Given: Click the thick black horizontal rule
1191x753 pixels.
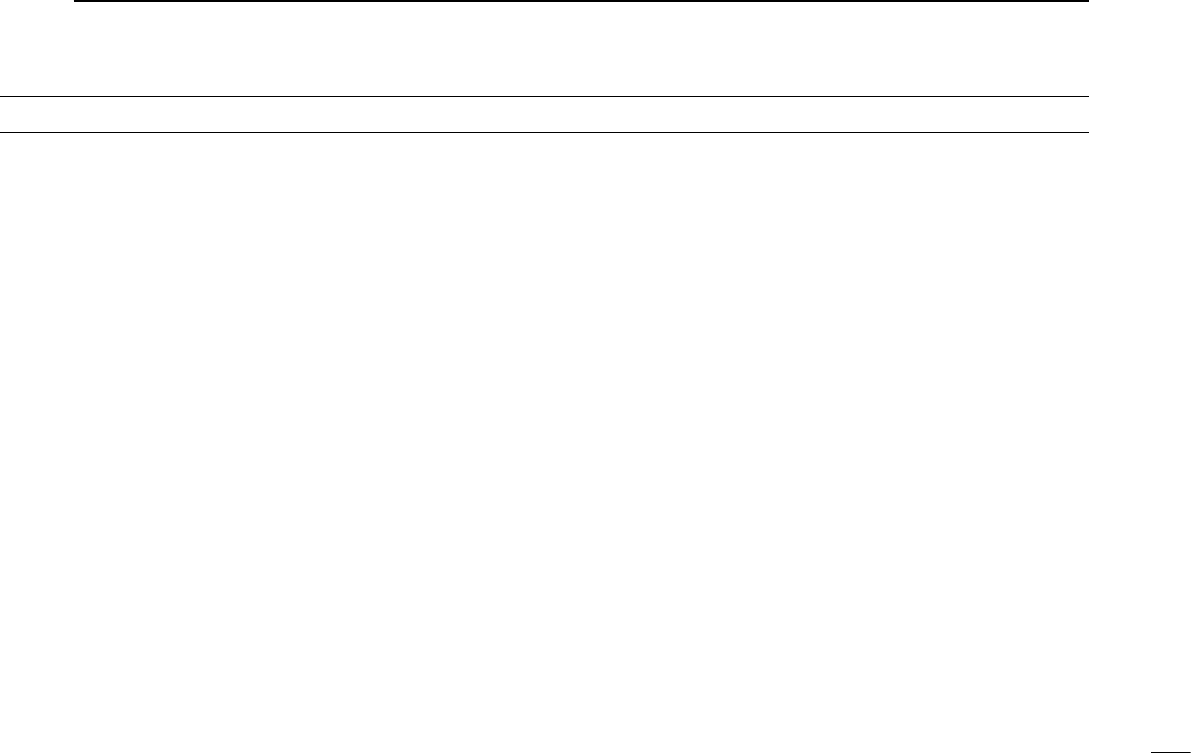Looking at the screenshot, I should pyautogui.click(x=581, y=2).
